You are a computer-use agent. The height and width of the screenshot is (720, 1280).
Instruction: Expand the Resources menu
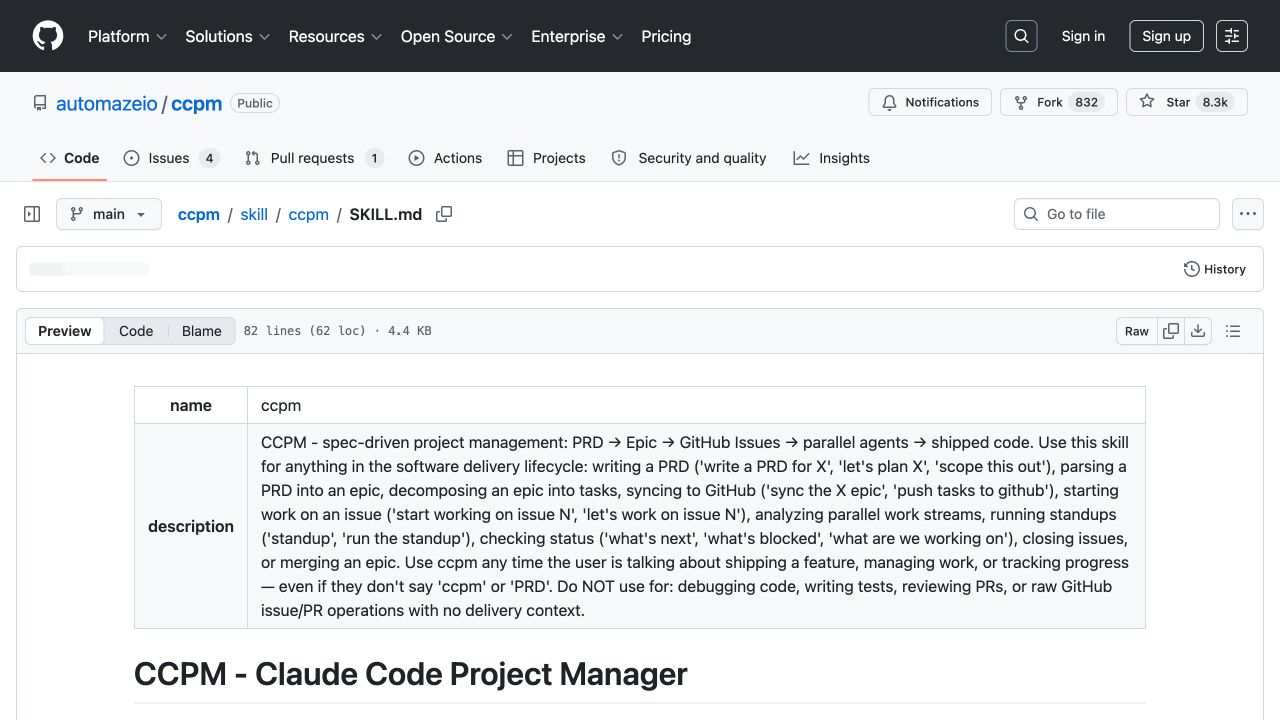click(335, 36)
